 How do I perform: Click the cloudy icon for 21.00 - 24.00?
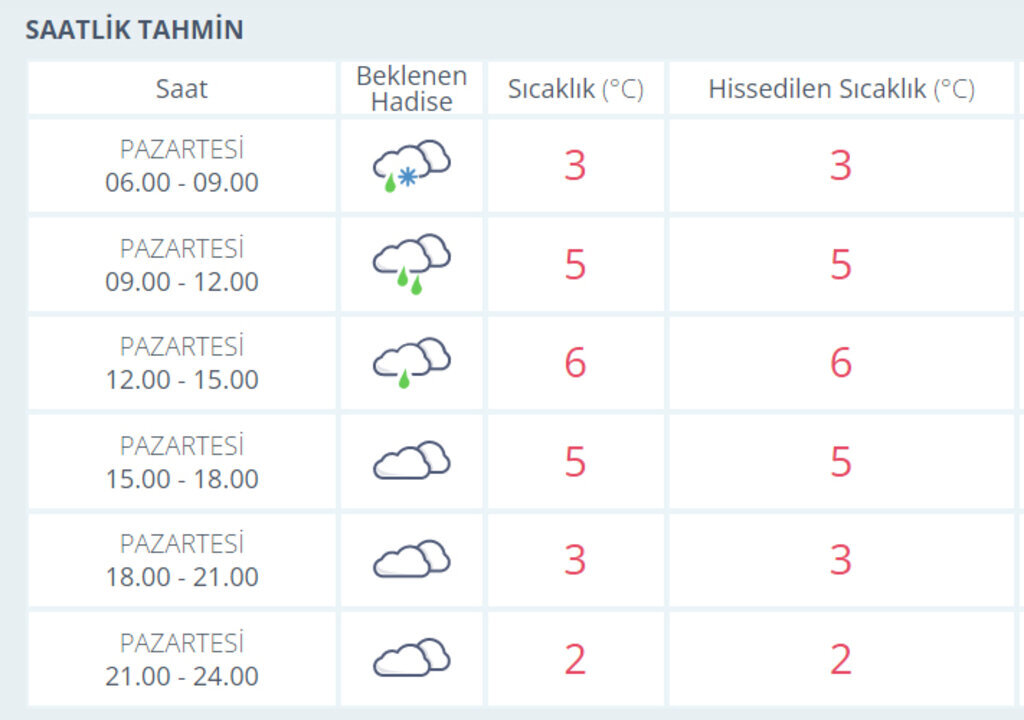(x=411, y=658)
